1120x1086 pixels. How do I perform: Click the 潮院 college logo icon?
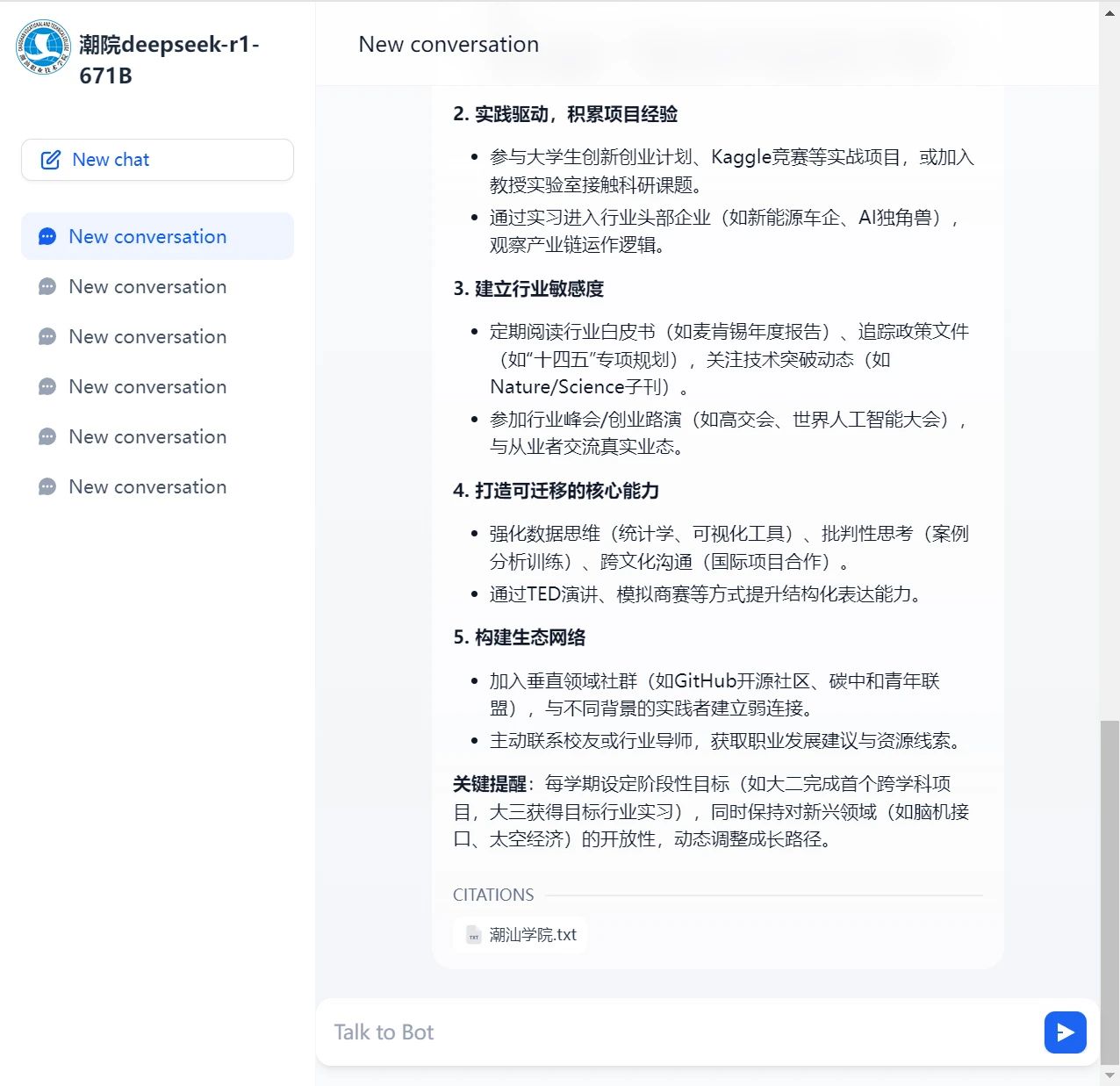42,47
